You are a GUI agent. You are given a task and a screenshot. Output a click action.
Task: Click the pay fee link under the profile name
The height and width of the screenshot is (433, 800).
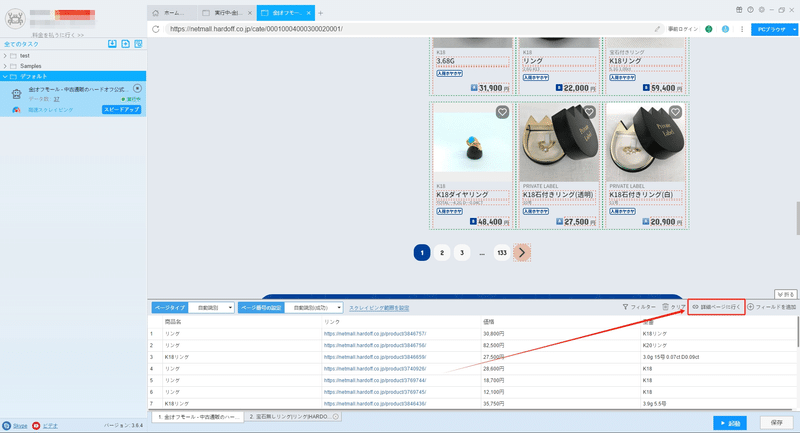tap(58, 35)
